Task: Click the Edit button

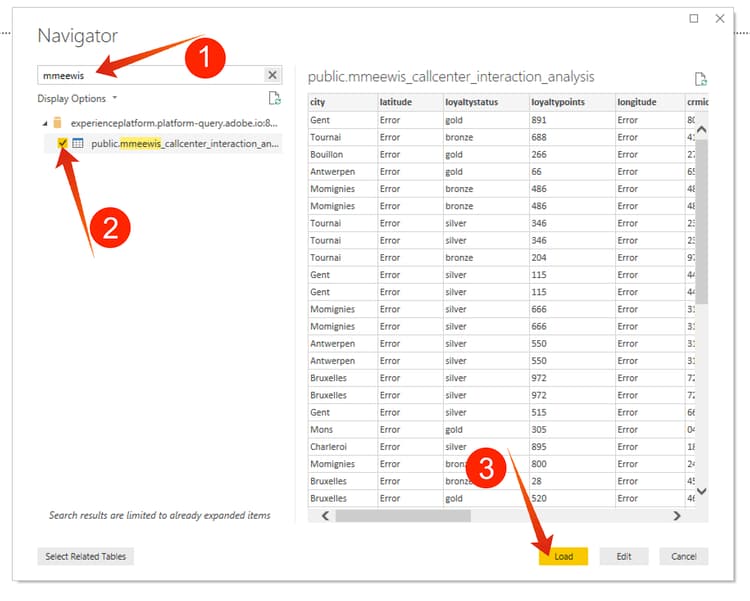Action: click(624, 556)
